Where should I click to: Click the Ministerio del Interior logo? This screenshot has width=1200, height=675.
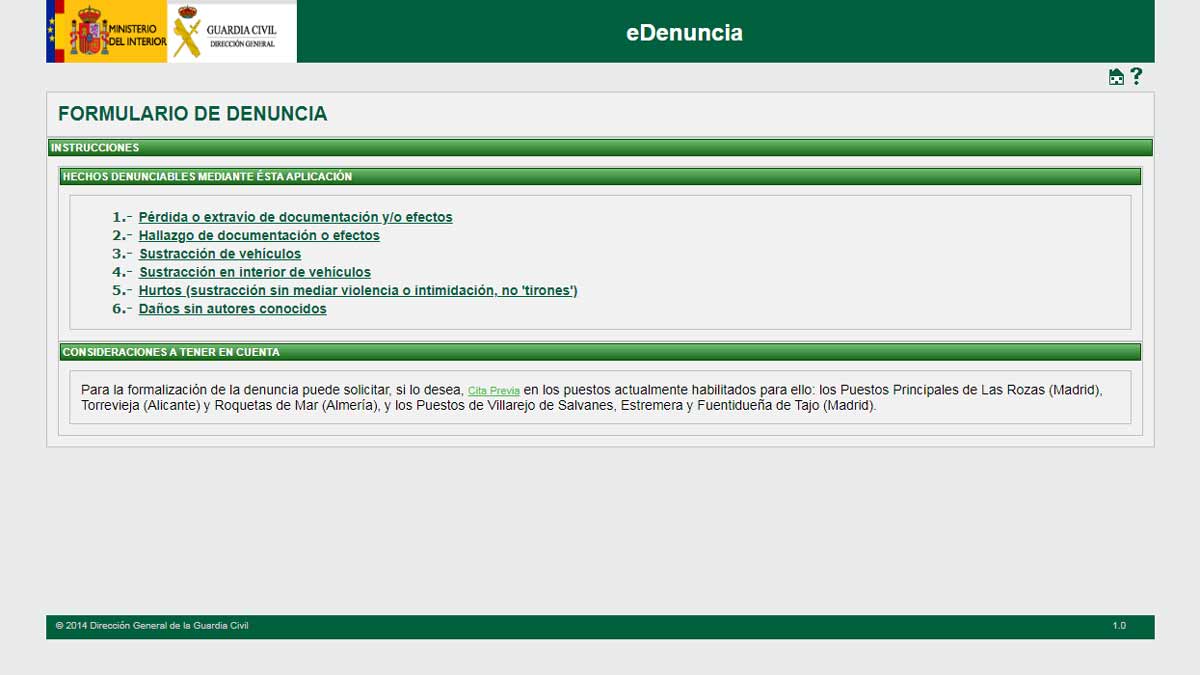107,31
